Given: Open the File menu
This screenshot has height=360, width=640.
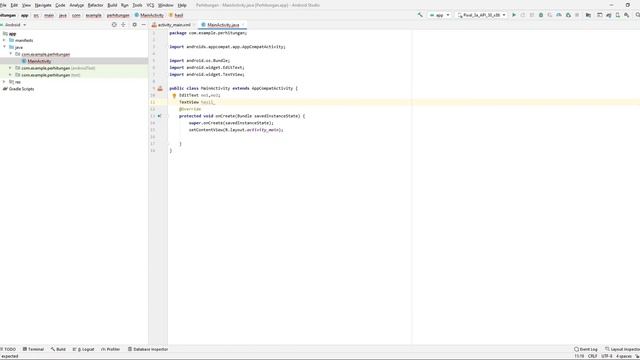Looking at the screenshot, I should point(3,5).
